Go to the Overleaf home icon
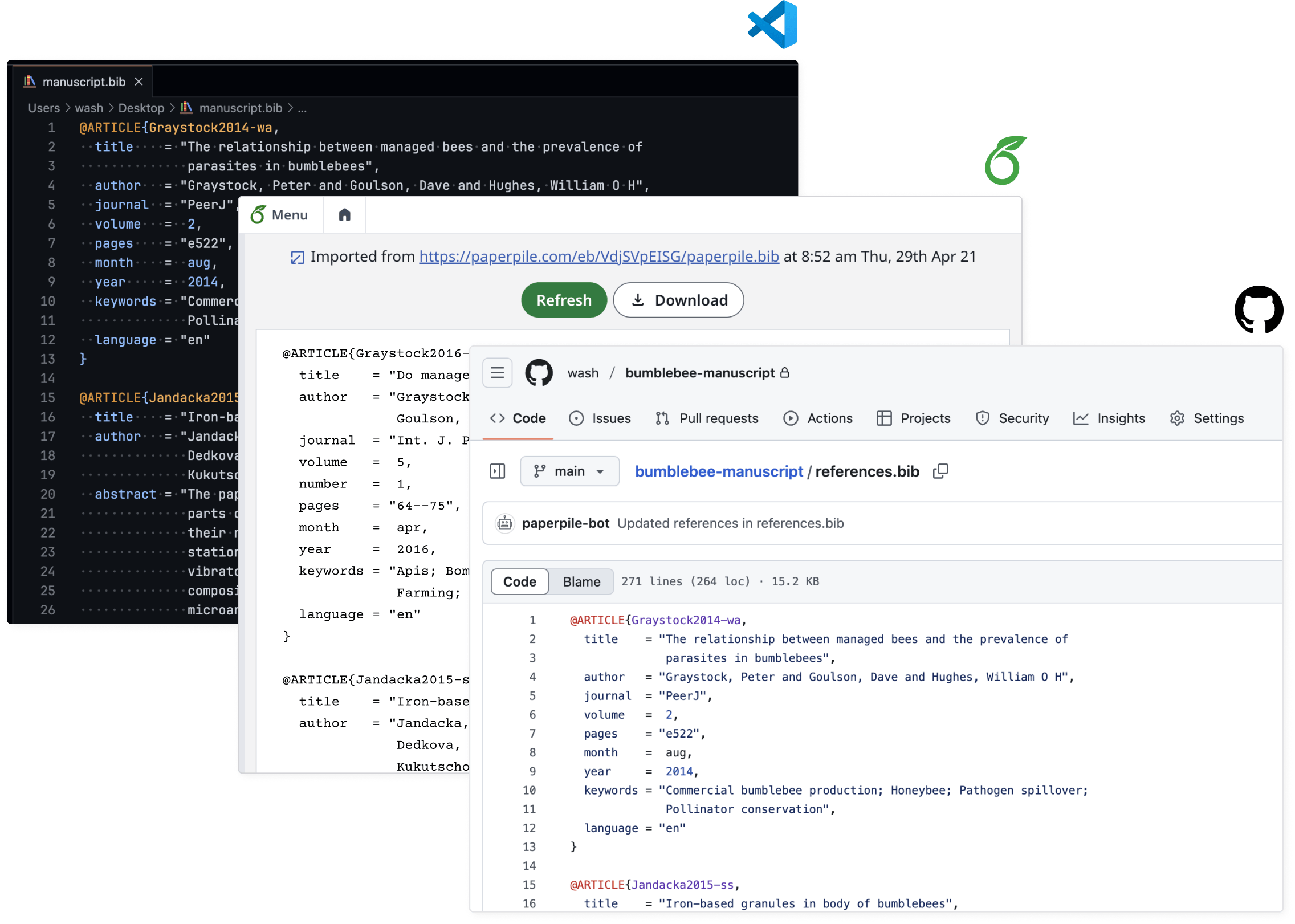Image resolution: width=1295 pixels, height=924 pixels. pyautogui.click(x=344, y=215)
